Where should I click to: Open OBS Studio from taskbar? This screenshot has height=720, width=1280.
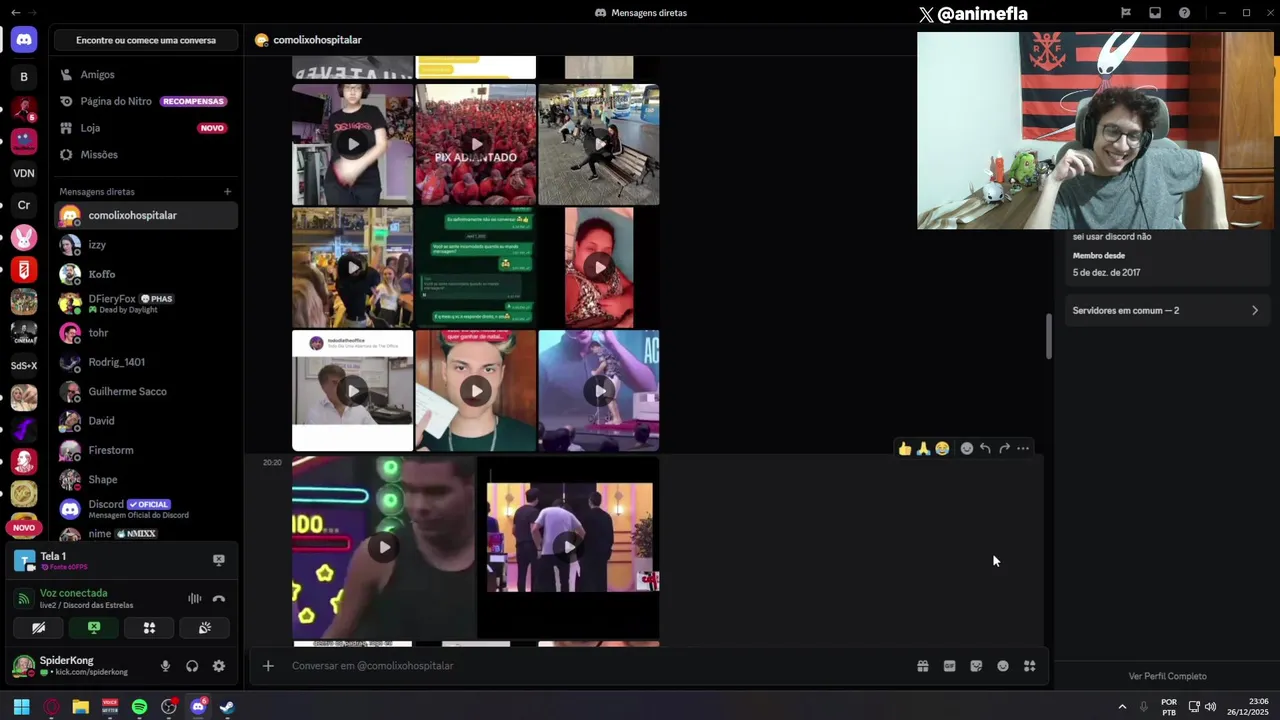pos(169,707)
